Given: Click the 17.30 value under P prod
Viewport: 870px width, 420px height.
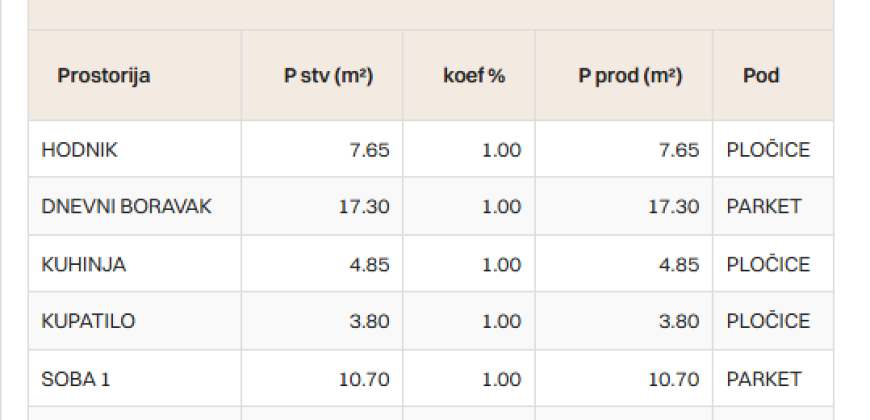Looking at the screenshot, I should pos(674,206).
